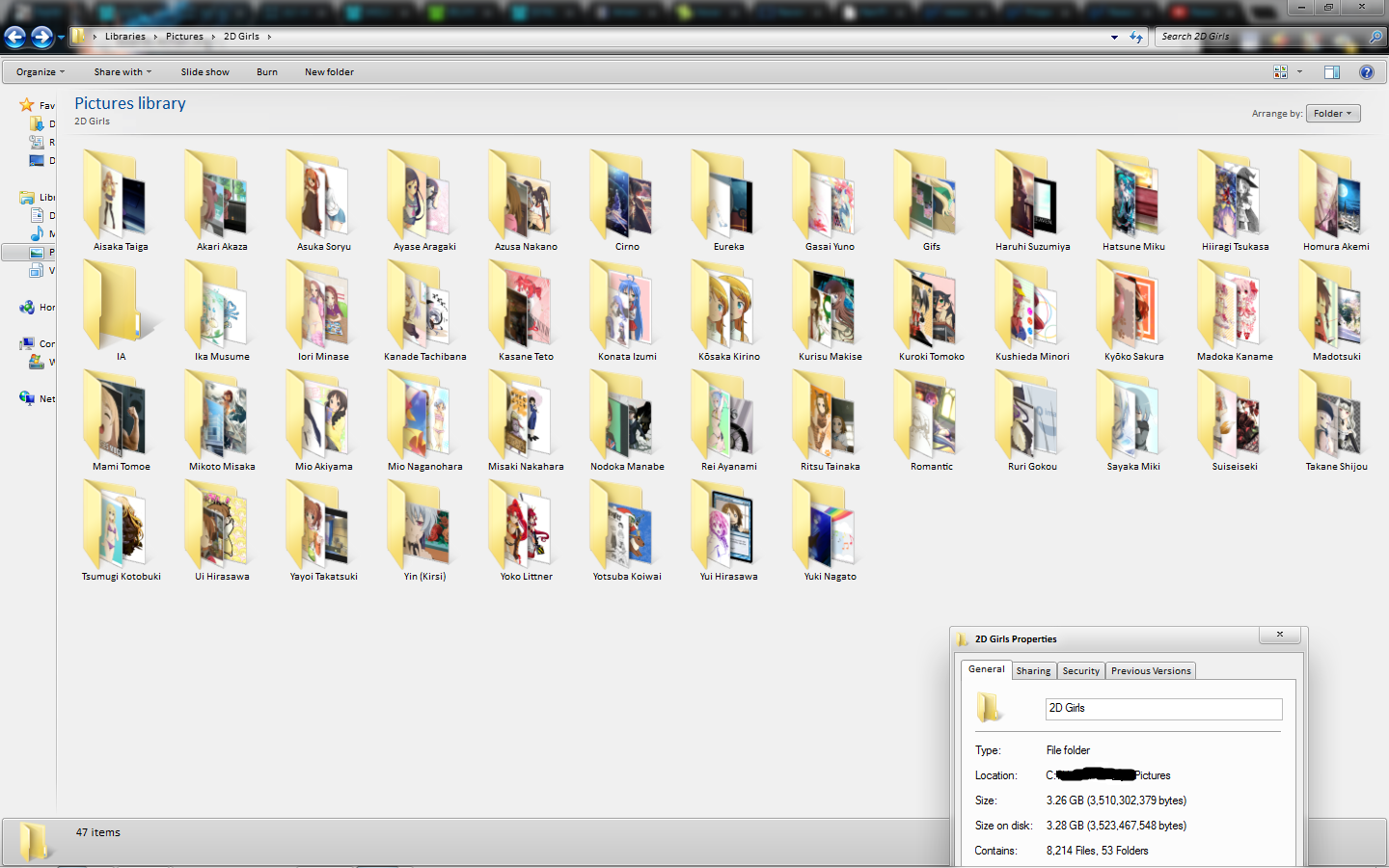The image size is (1389, 868).
Task: Select the Eureka folder icon
Action: 728,195
